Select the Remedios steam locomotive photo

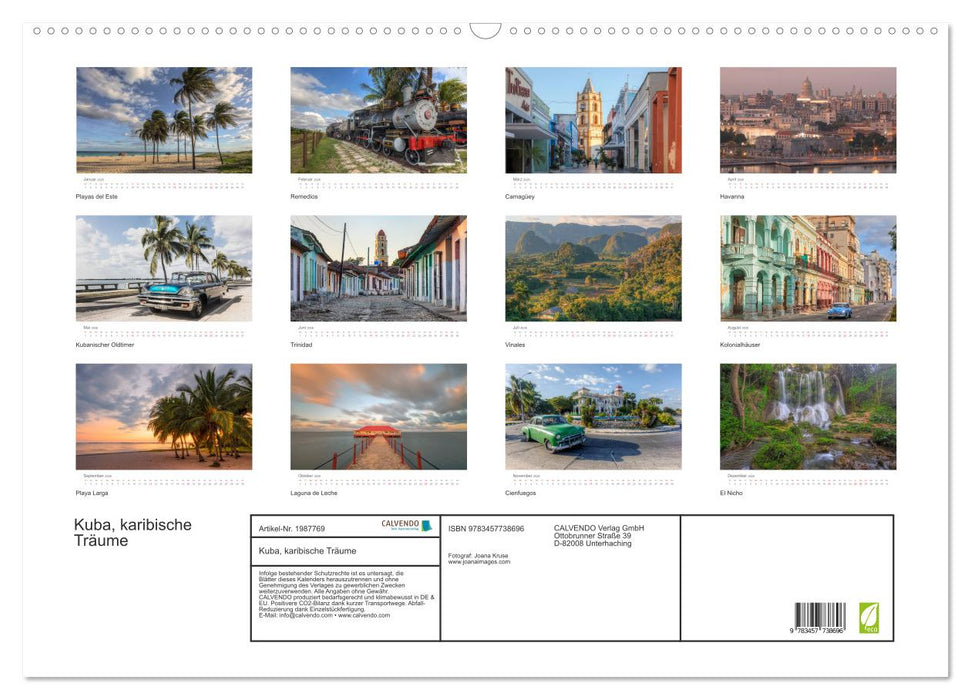click(378, 120)
